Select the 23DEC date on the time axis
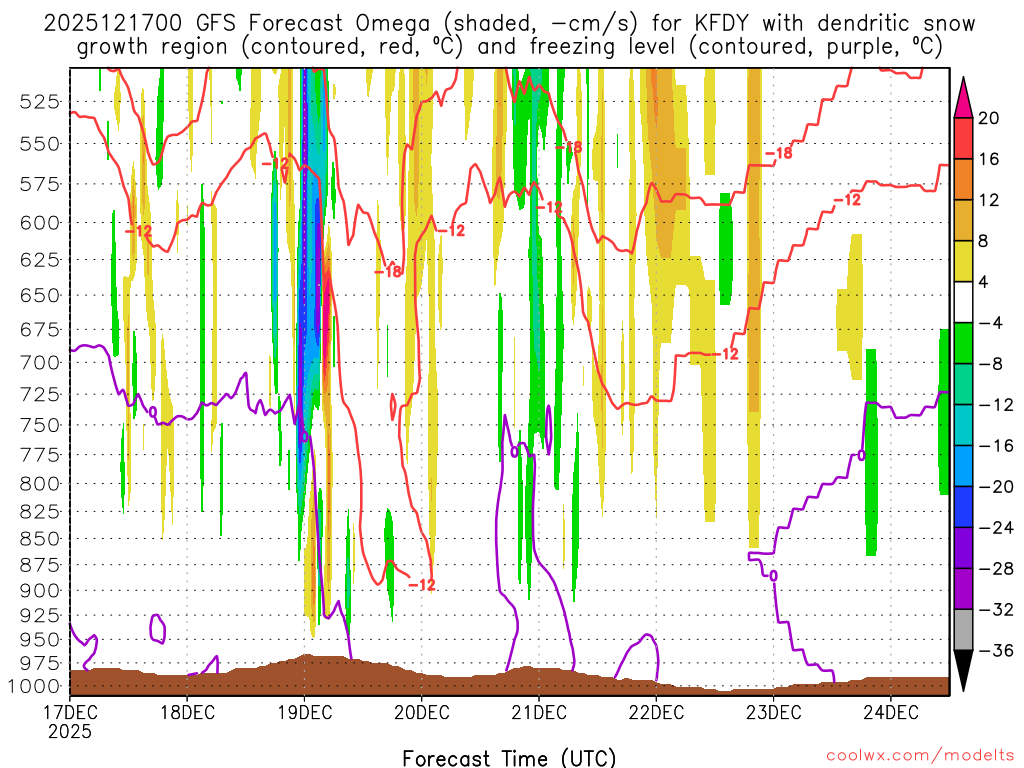1024x768 pixels. tap(773, 711)
